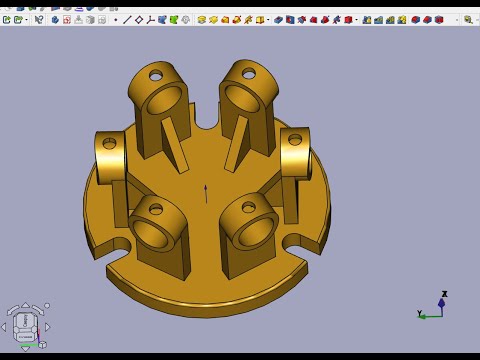Click the navigation cube's upper face

25,321
